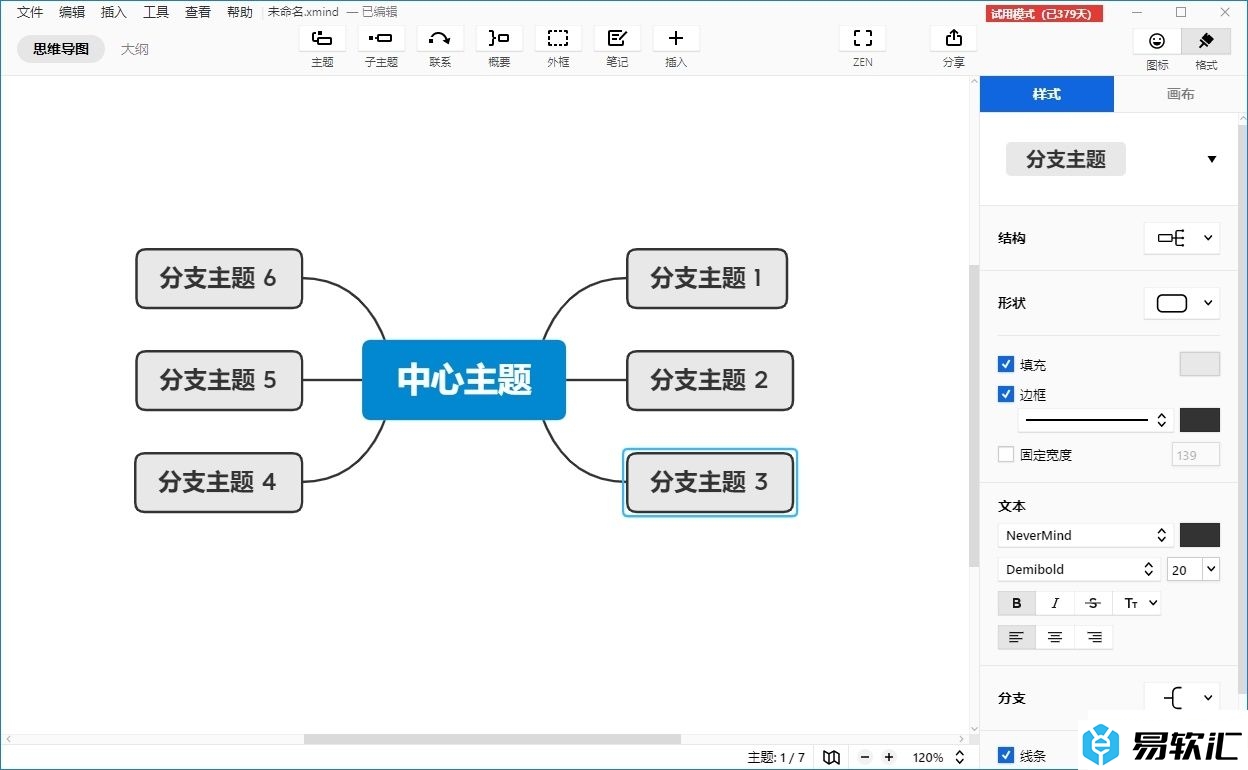Click the Summary (概要) toolbar icon
This screenshot has width=1248, height=770.
(x=499, y=39)
